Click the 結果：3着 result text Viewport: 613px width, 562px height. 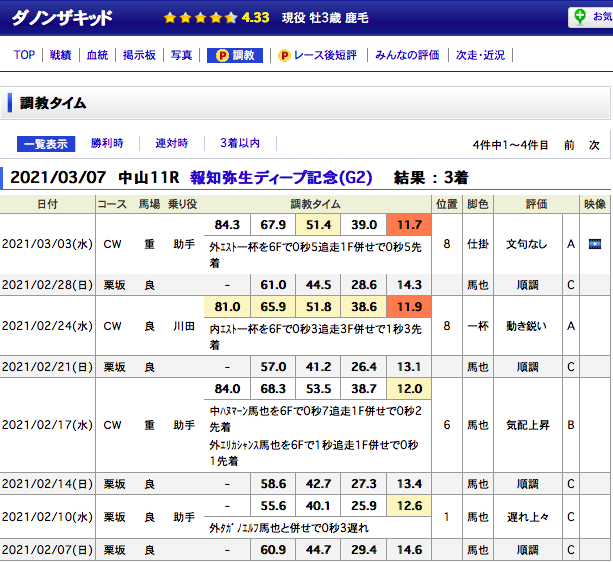(431, 178)
